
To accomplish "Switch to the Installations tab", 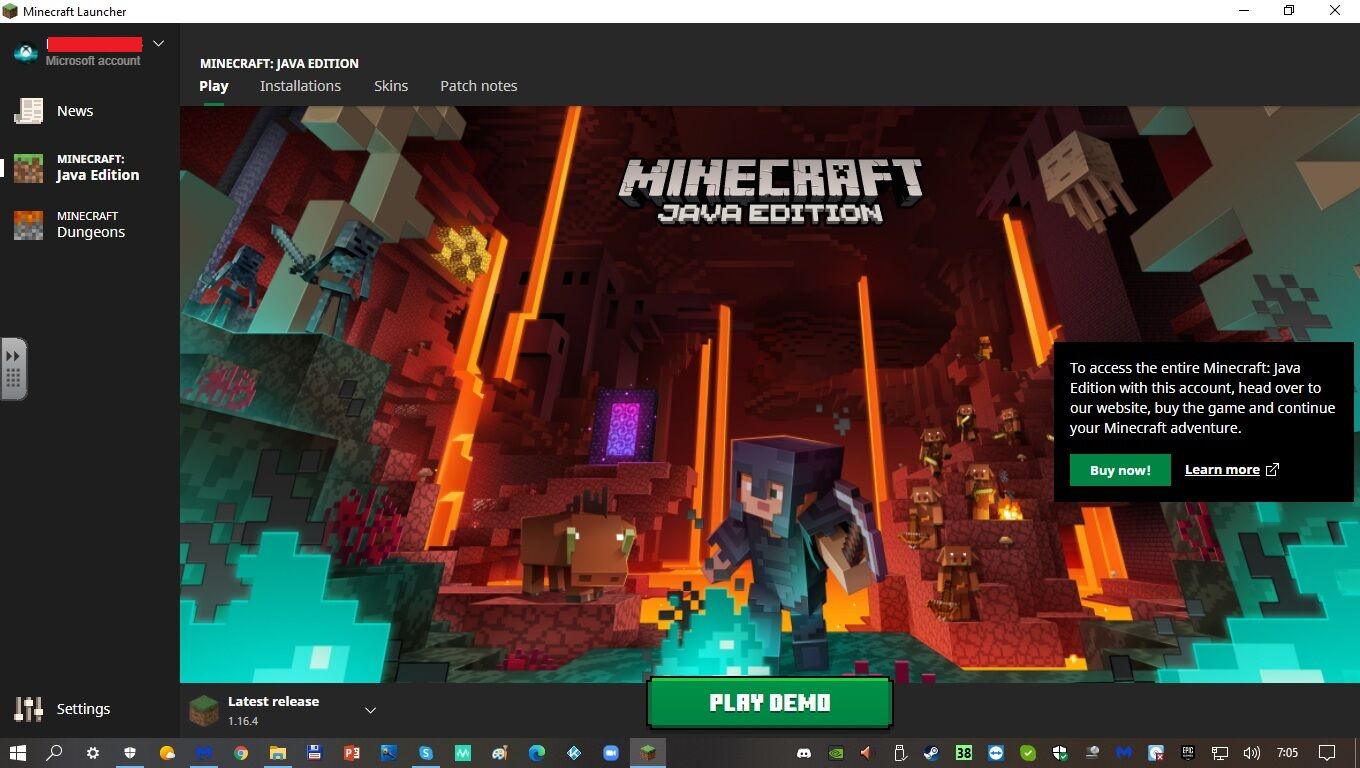I will [x=300, y=86].
